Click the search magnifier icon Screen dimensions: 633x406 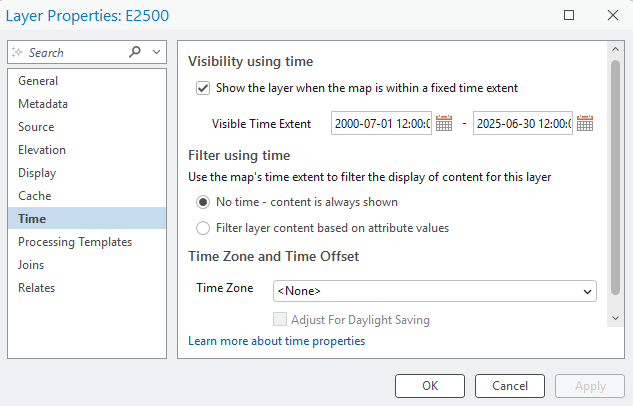[x=136, y=52]
